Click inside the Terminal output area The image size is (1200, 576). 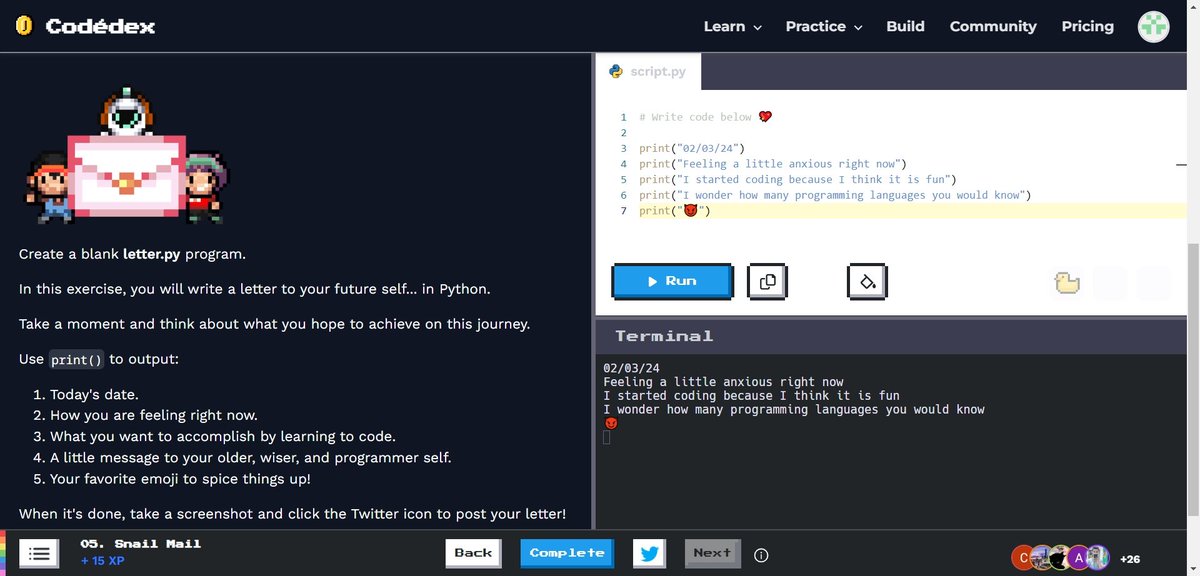click(x=890, y=440)
